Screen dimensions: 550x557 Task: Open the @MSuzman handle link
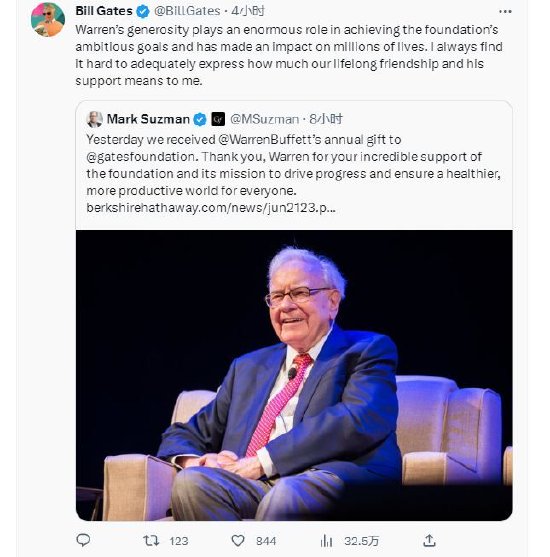pyautogui.click(x=264, y=119)
